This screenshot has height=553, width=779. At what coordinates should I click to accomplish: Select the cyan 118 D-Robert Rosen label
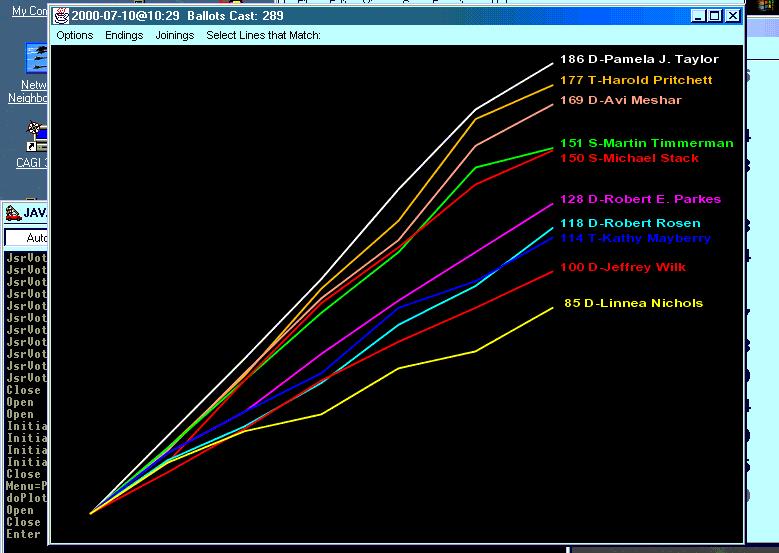coord(630,223)
